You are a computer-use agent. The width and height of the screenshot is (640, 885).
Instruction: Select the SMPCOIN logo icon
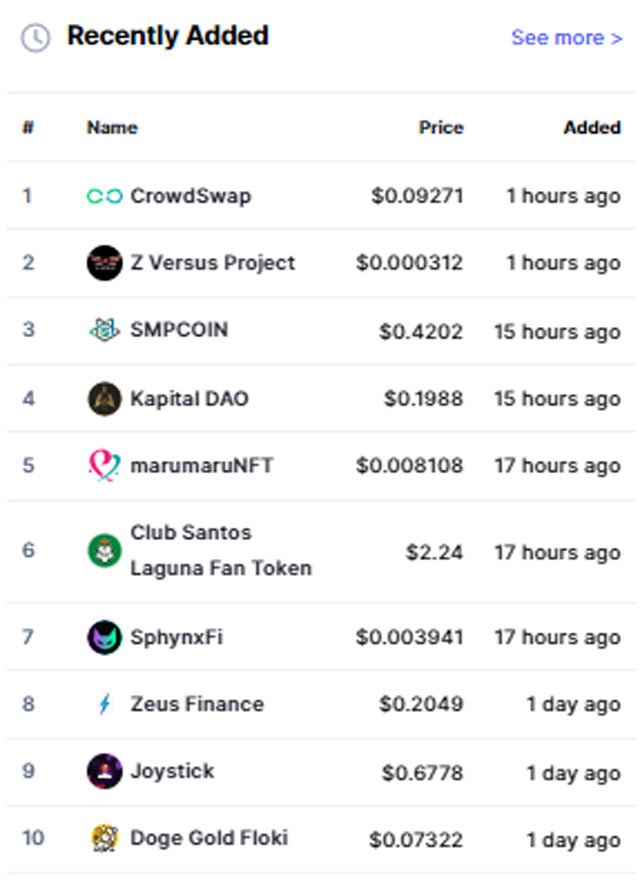pos(104,330)
